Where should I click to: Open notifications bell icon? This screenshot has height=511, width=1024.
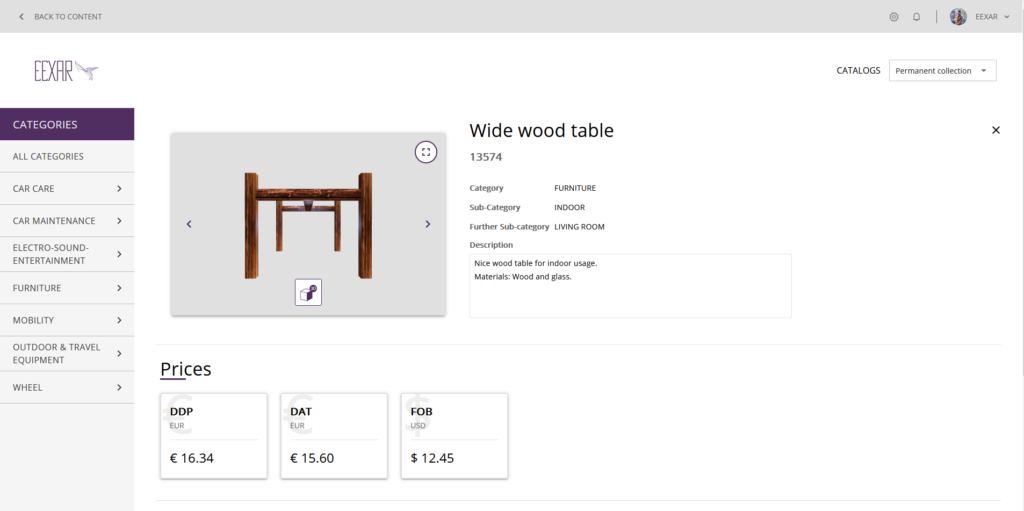point(916,17)
